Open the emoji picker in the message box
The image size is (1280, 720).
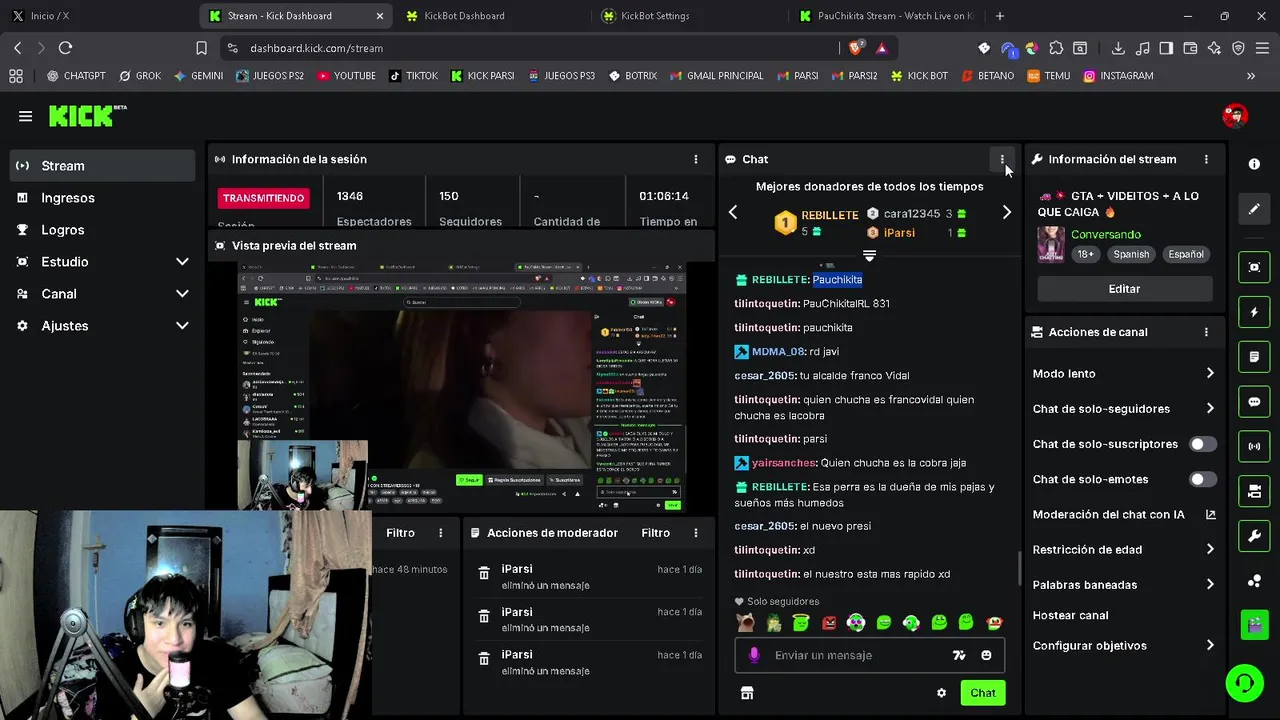point(986,655)
